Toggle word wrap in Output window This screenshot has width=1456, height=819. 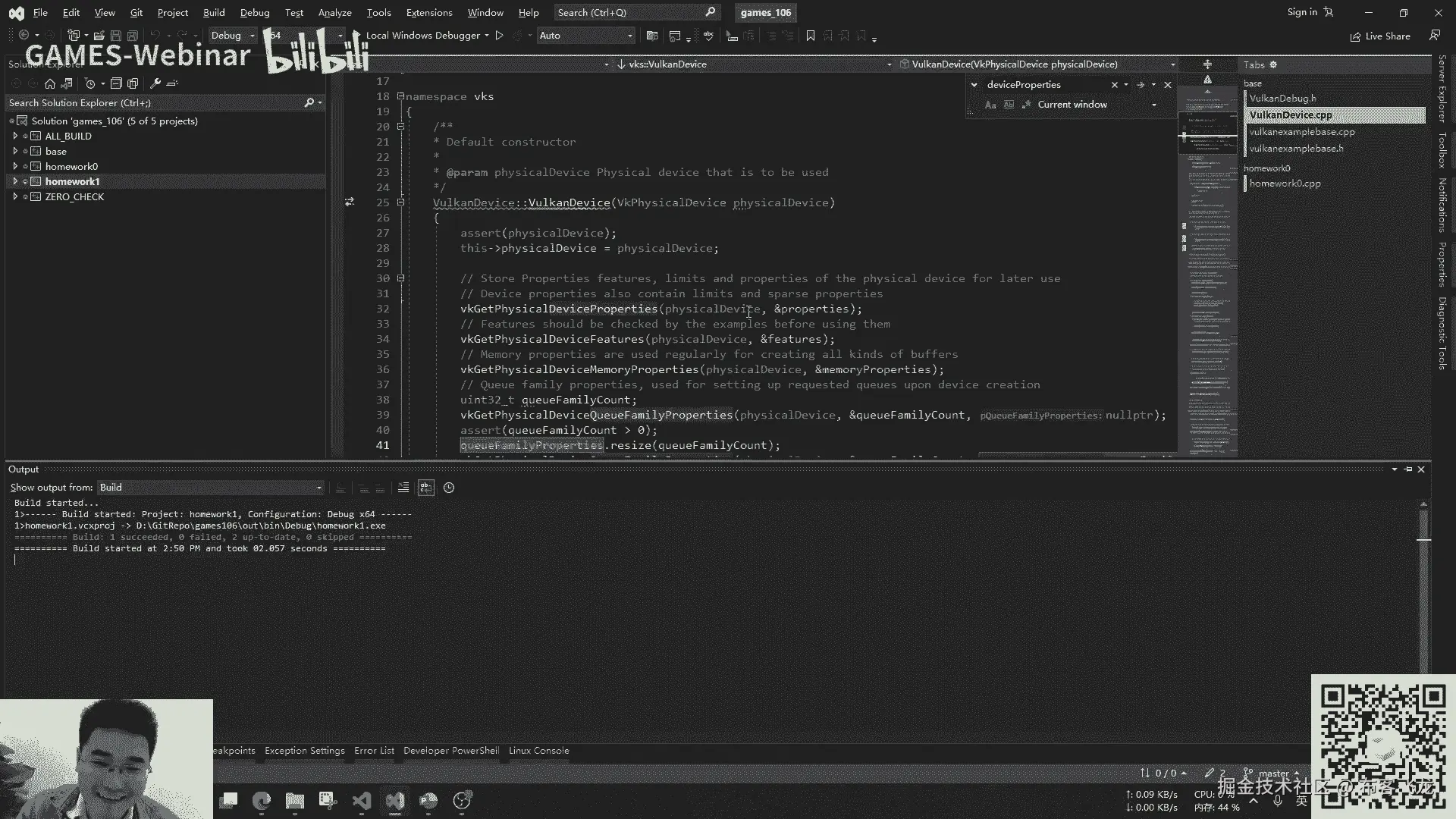(426, 488)
